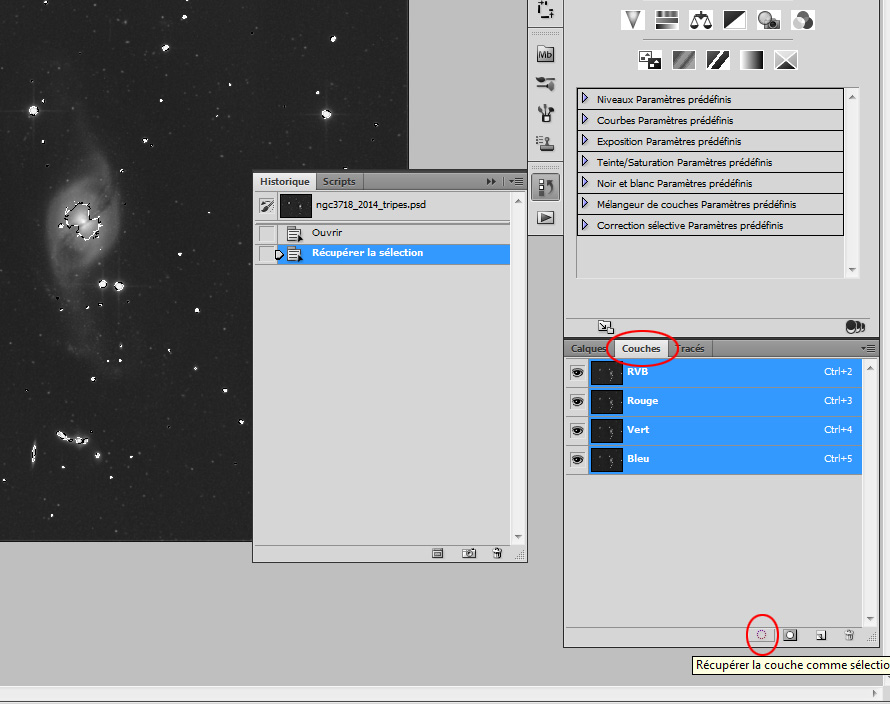Expand Noir et blanc Paramètres prédéfinis

click(x=585, y=183)
